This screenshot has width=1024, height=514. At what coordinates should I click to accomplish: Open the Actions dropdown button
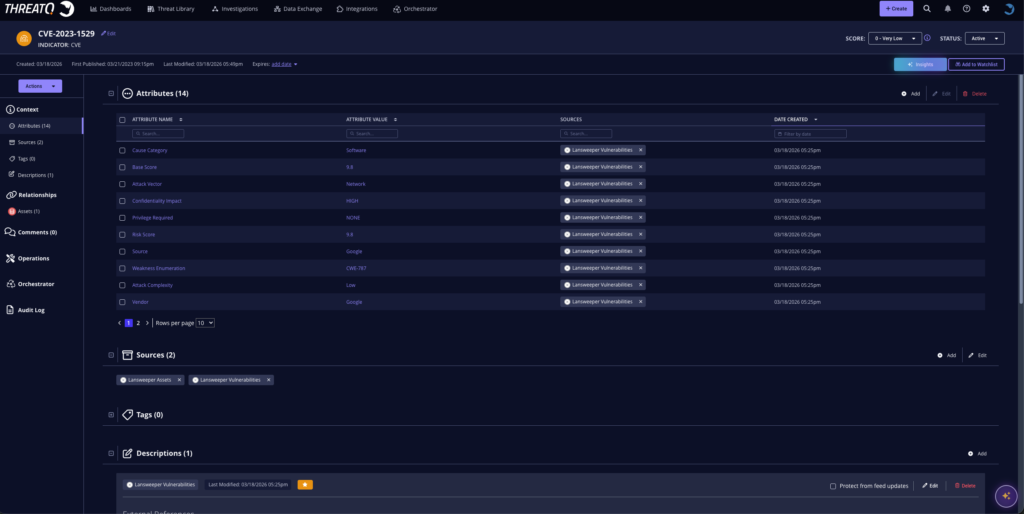[x=40, y=86]
